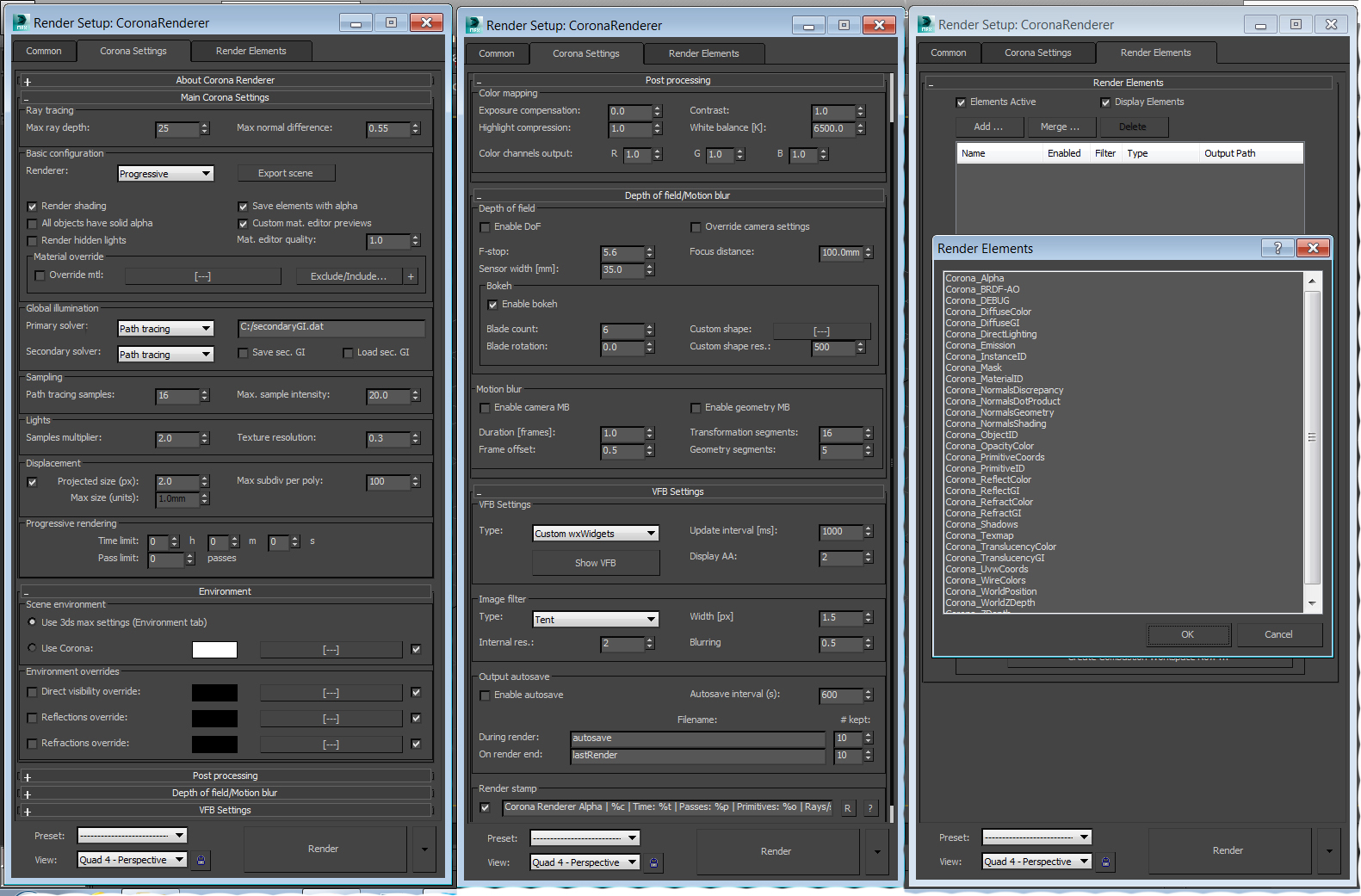Viewport: 1361px width, 896px height.
Task: Click Reflections override color swatch
Action: (214, 719)
